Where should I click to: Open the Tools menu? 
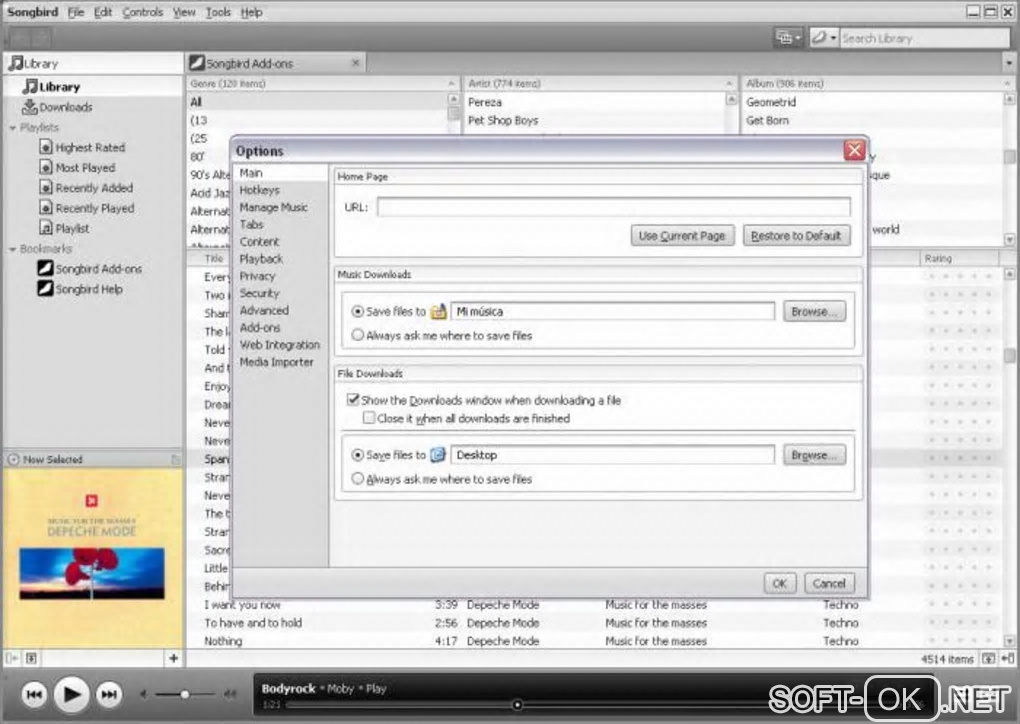[x=218, y=12]
